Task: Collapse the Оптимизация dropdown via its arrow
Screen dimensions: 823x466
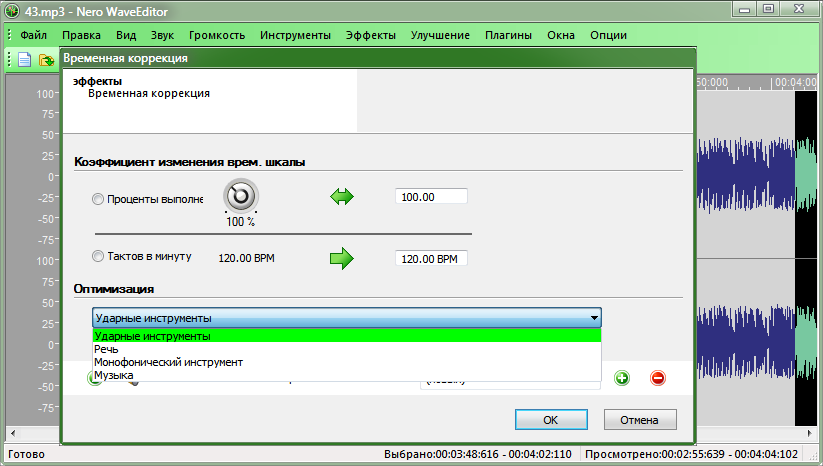Action: [594, 318]
